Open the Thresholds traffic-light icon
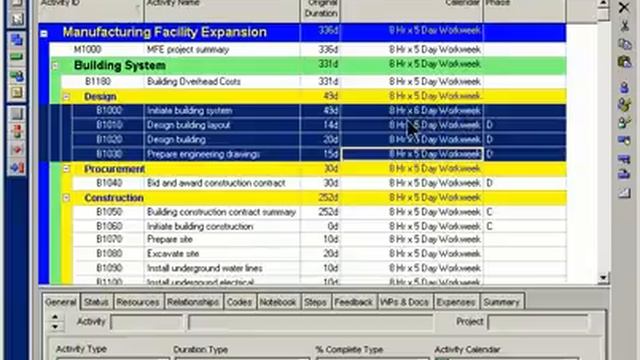The image size is (640, 360). [17, 132]
